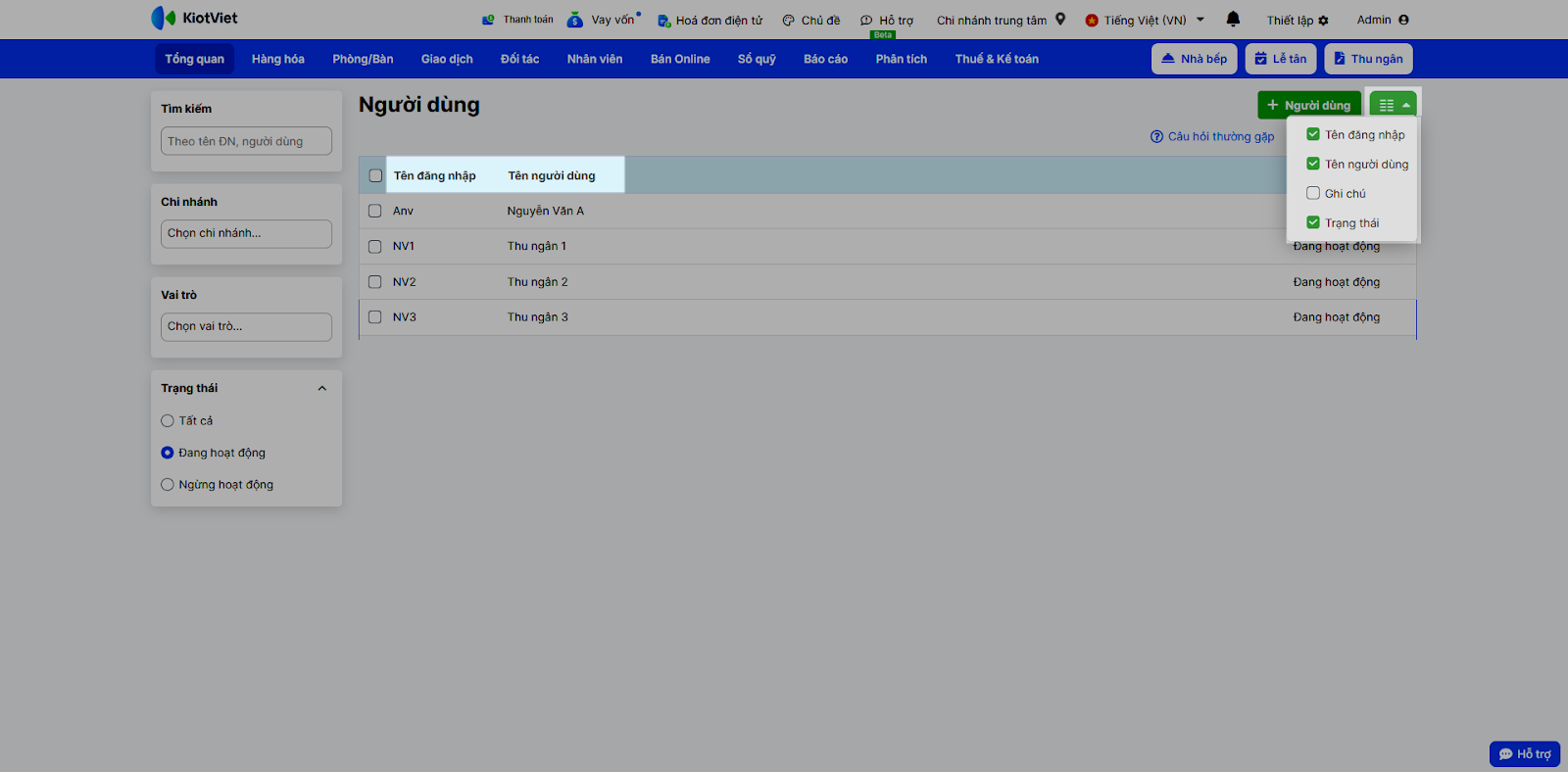Open the Thuế & Kế toán menu
The width and height of the screenshot is (1568, 772).
tap(997, 59)
